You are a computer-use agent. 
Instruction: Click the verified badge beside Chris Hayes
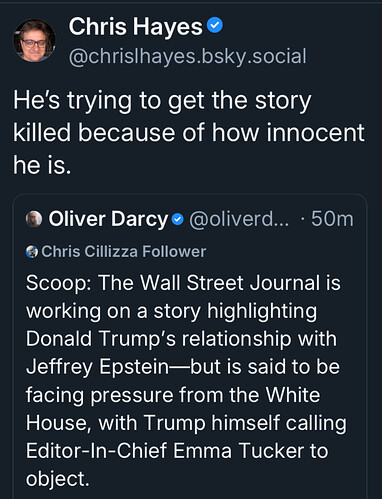point(215,26)
